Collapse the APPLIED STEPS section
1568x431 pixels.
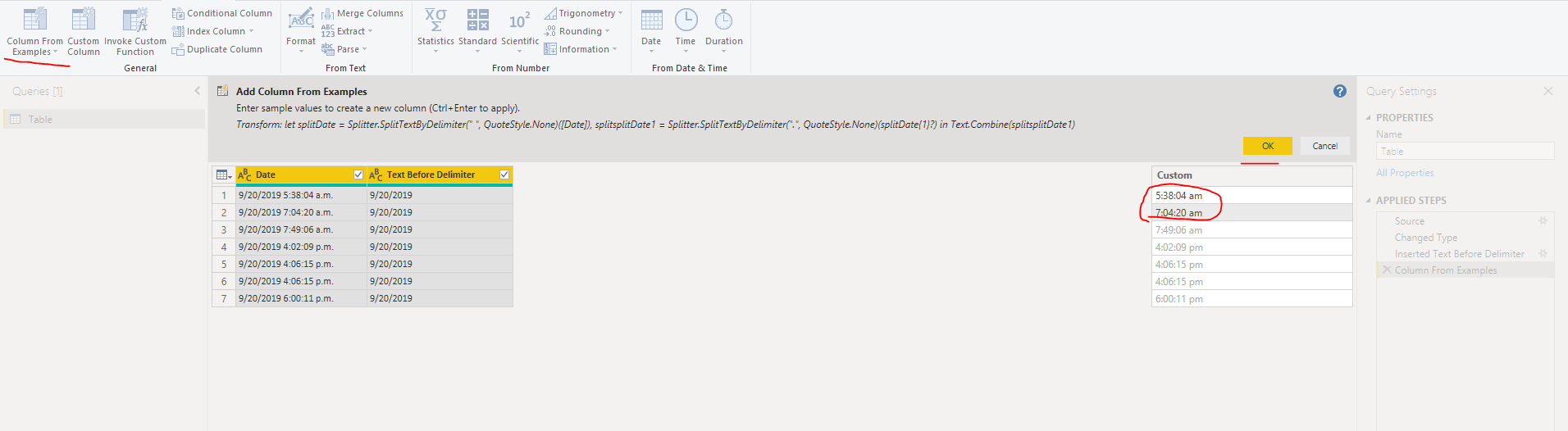1369,201
